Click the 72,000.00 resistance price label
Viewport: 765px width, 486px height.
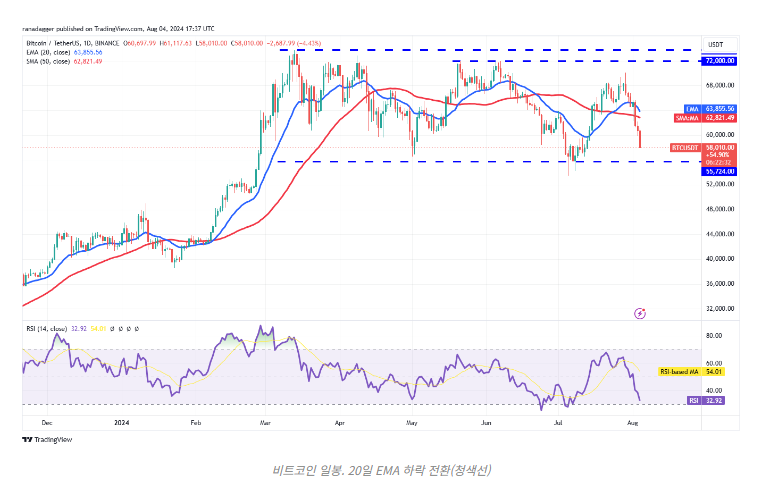pyautogui.click(x=719, y=61)
